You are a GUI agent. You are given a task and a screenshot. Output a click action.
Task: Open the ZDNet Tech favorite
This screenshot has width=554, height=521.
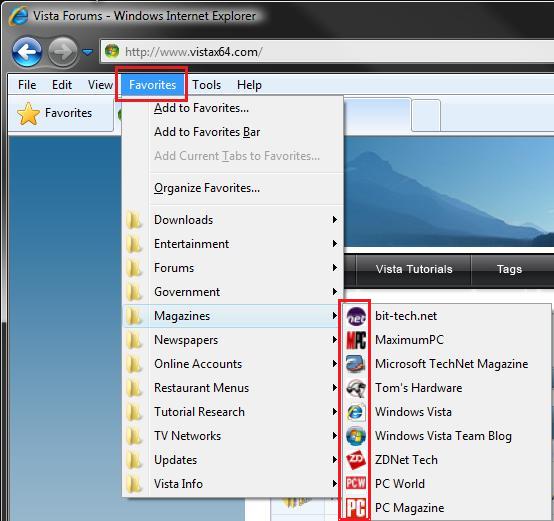coord(447,460)
